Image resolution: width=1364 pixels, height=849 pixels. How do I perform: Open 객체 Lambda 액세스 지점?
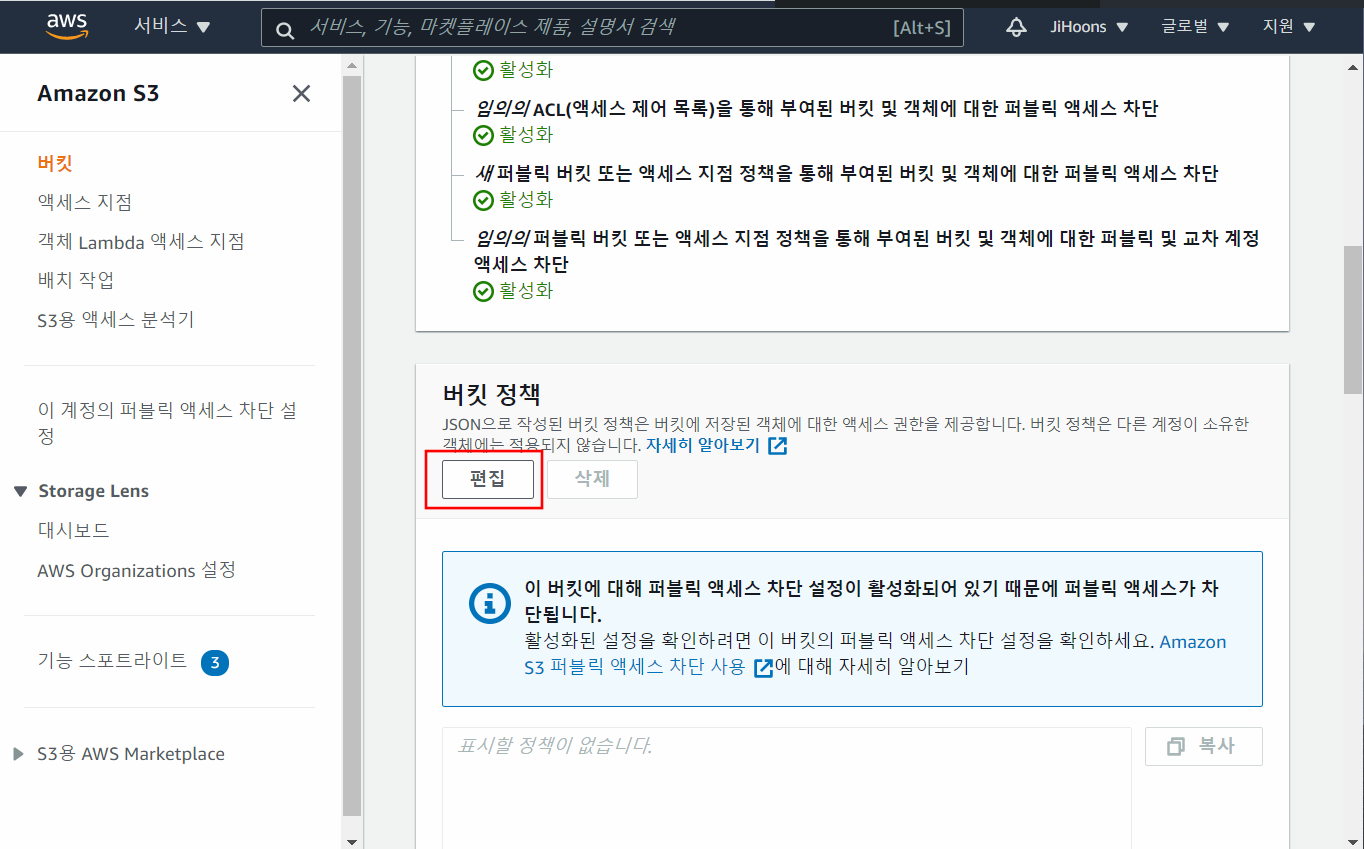141,241
